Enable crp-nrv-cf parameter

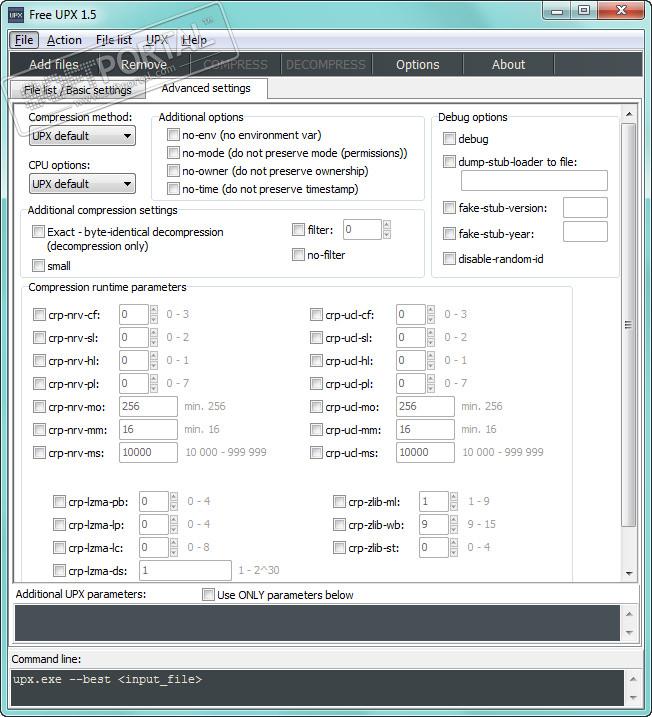coord(39,315)
